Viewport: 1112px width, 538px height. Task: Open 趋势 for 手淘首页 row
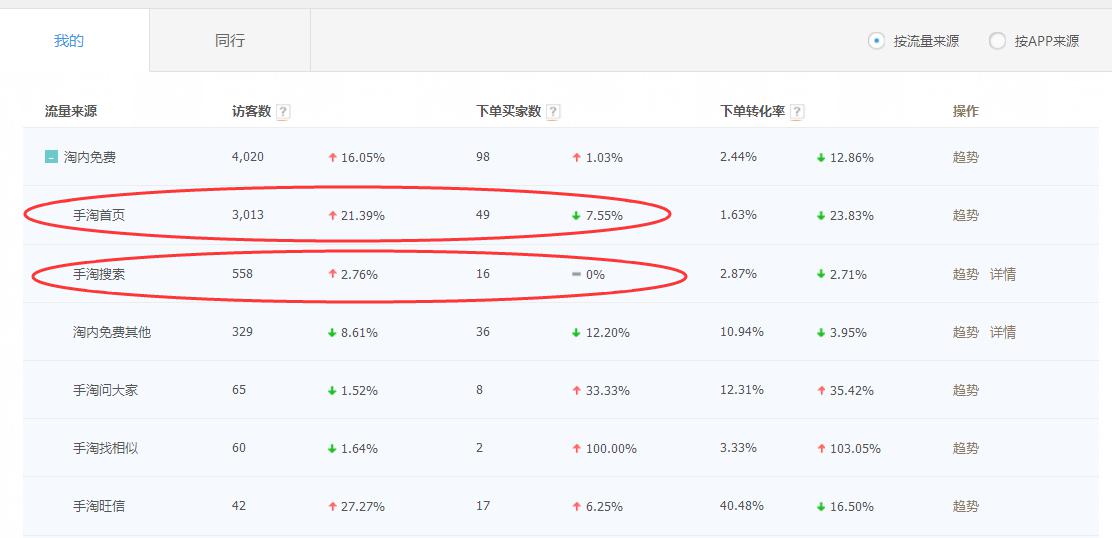[965, 215]
